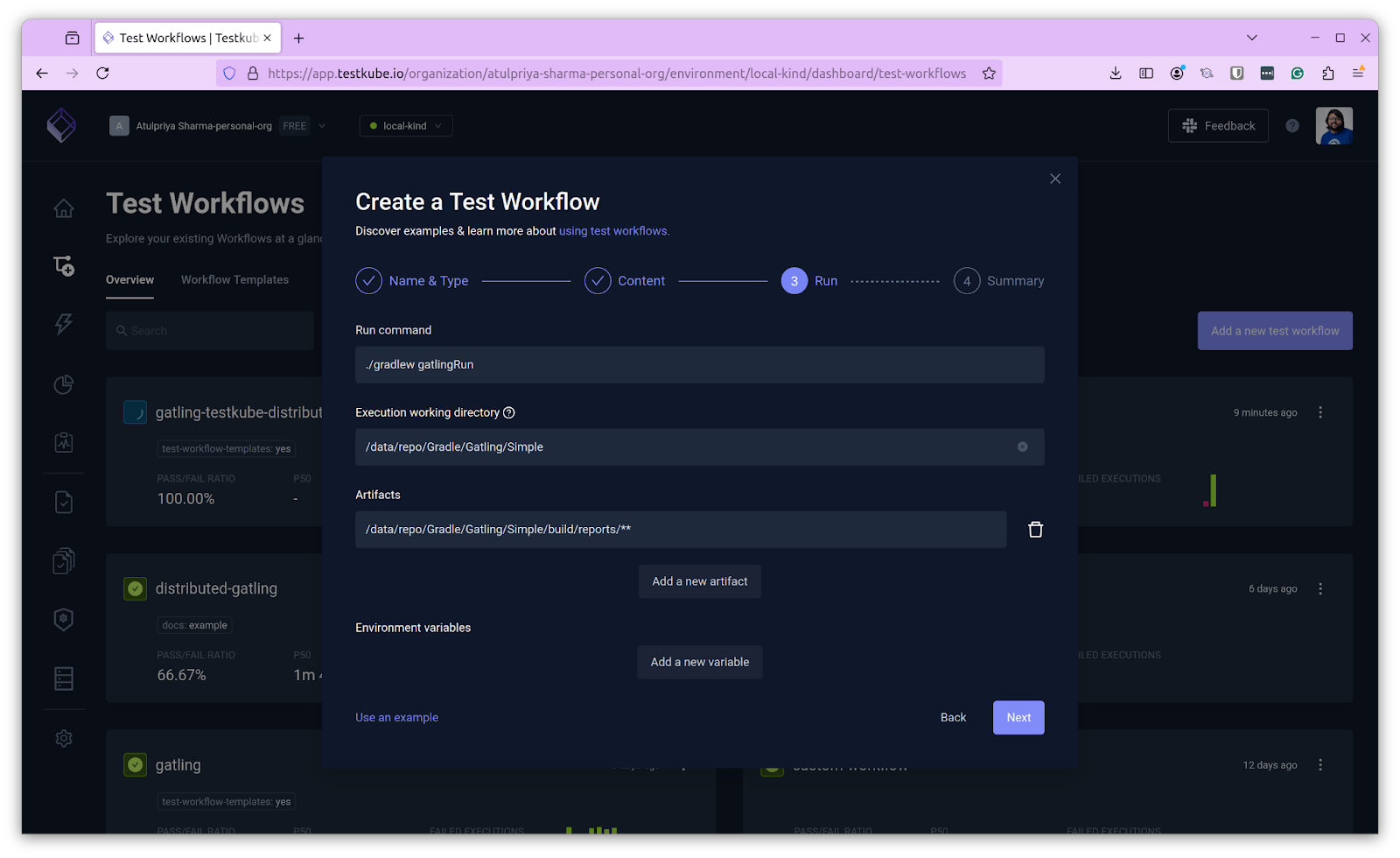Click the Back button
The width and height of the screenshot is (1400, 858).
(953, 718)
